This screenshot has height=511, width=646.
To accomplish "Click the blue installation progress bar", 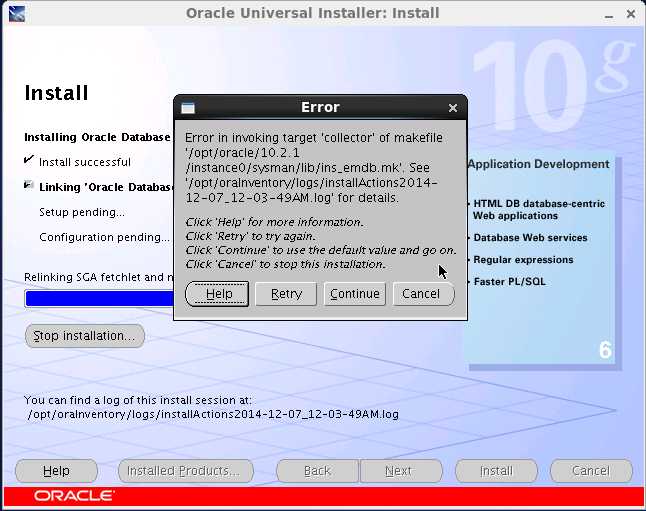I will [99, 299].
